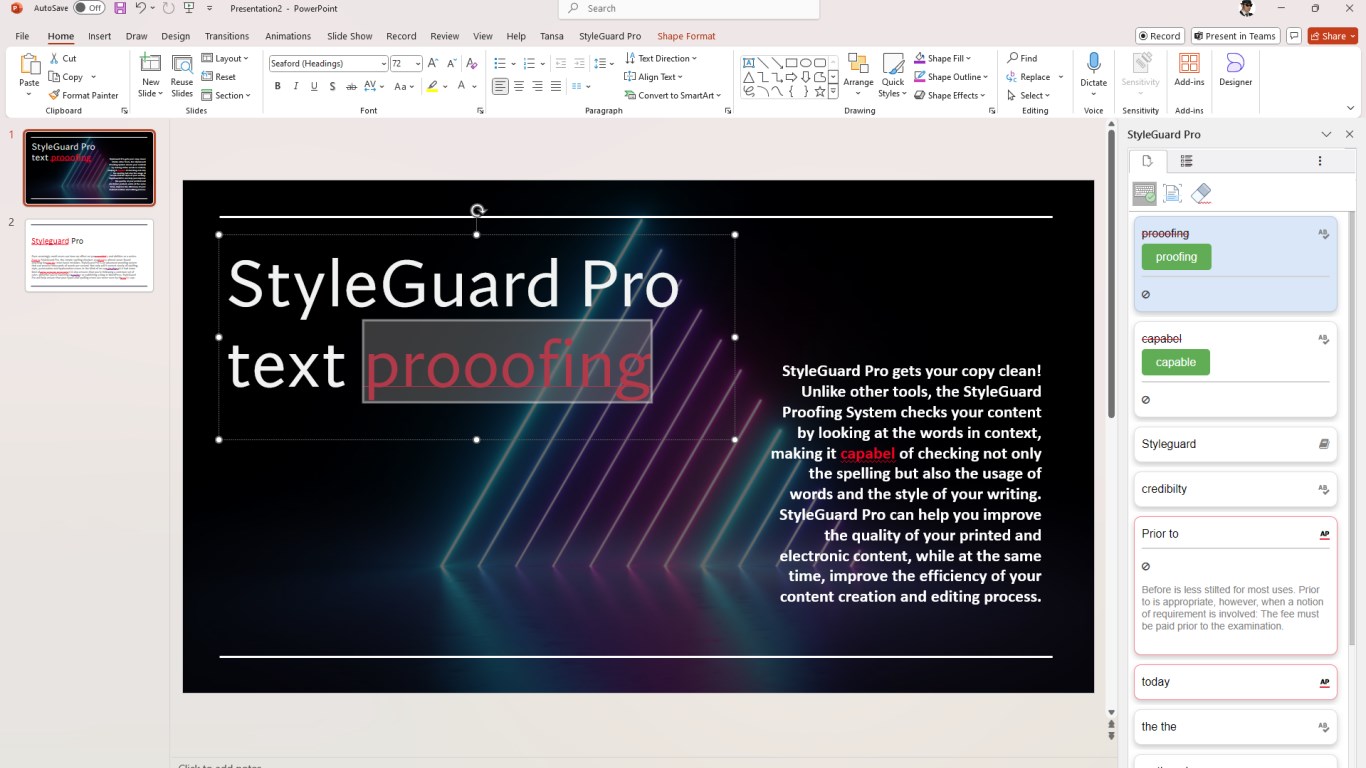Ignore the 'prooofing' suggestion icon

tap(1146, 295)
